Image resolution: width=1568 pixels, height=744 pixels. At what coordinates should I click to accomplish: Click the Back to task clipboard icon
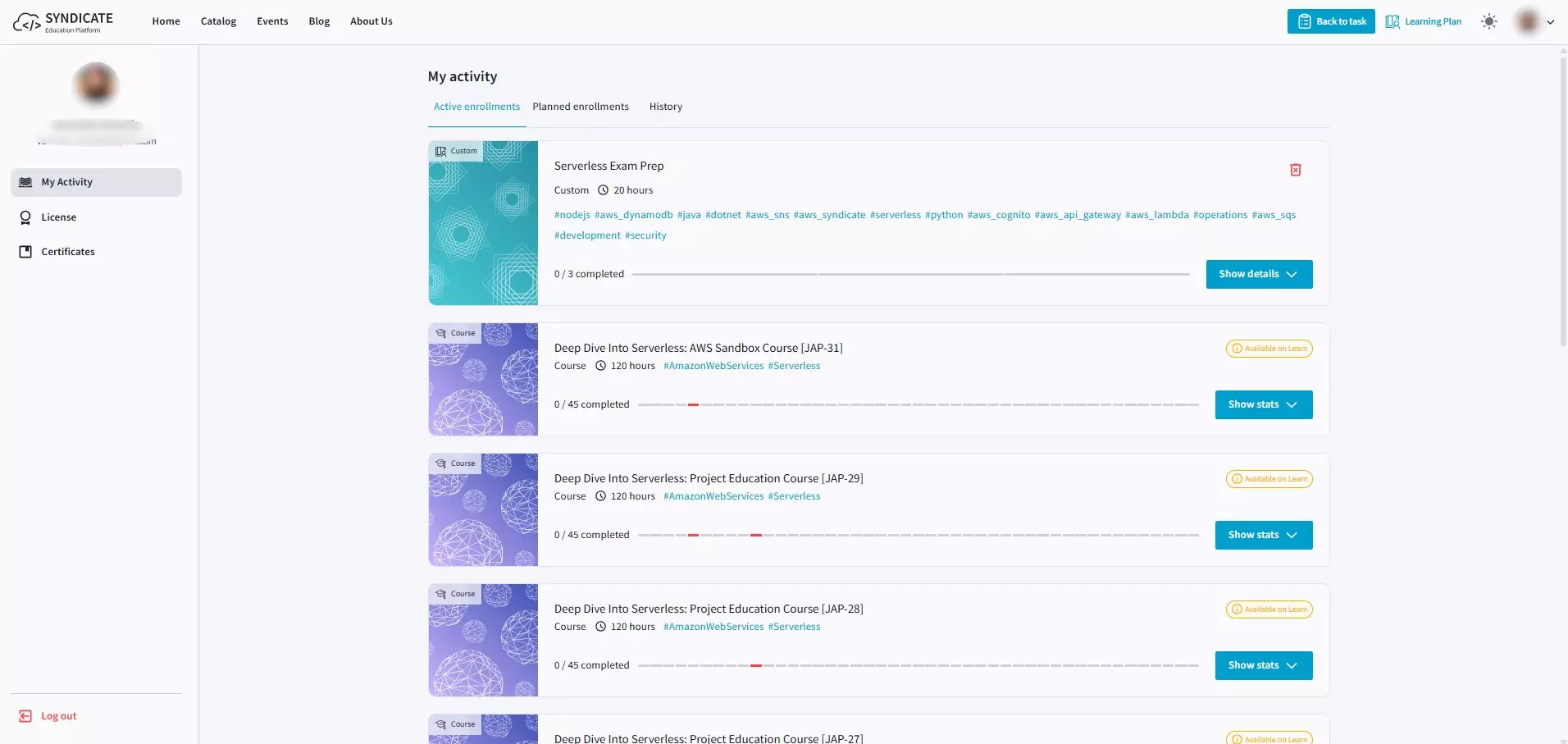tap(1304, 21)
